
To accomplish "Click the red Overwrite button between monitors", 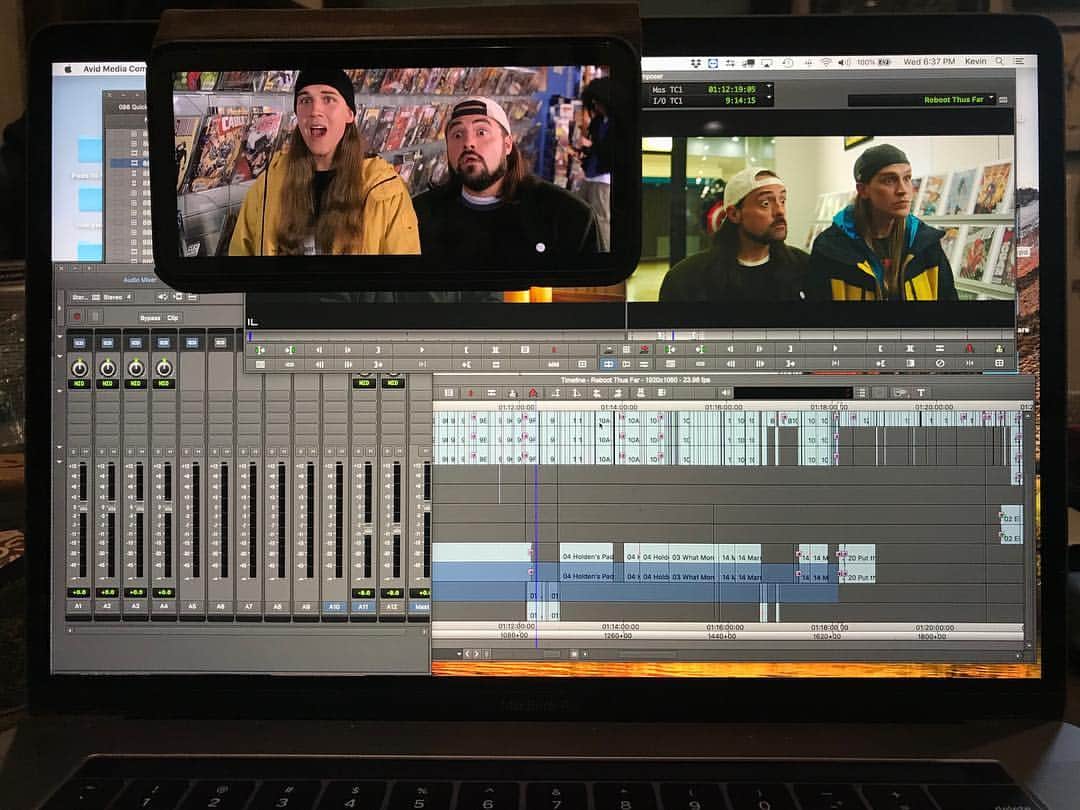I will click(x=644, y=350).
